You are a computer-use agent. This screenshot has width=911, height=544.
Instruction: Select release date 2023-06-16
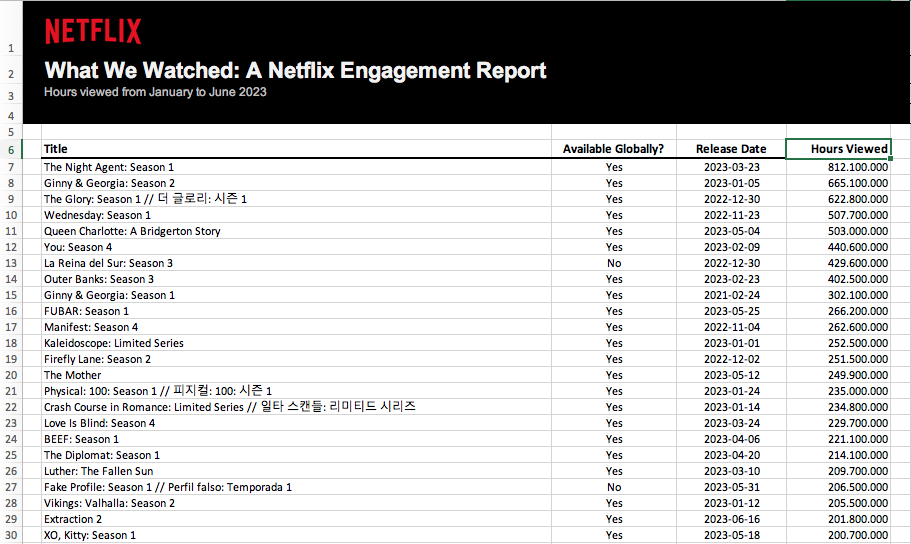(x=731, y=519)
